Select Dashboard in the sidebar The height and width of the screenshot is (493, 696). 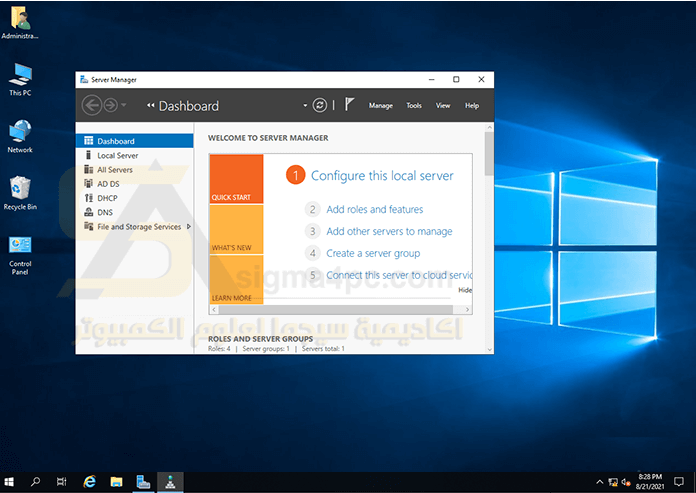pos(134,141)
